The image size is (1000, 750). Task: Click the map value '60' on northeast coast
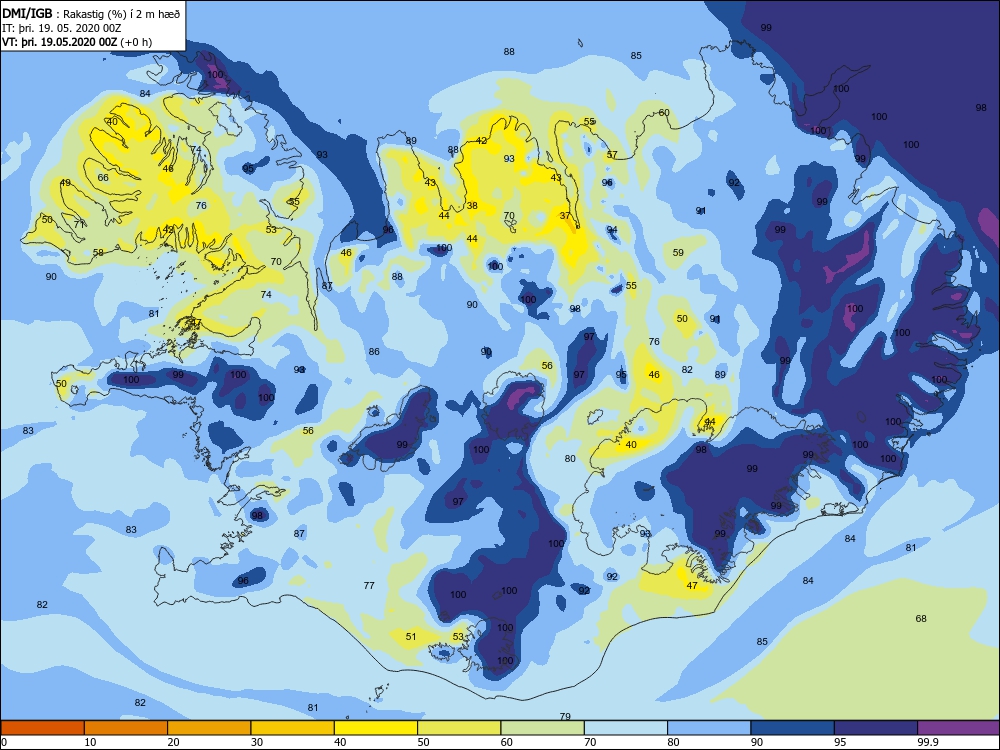[664, 113]
